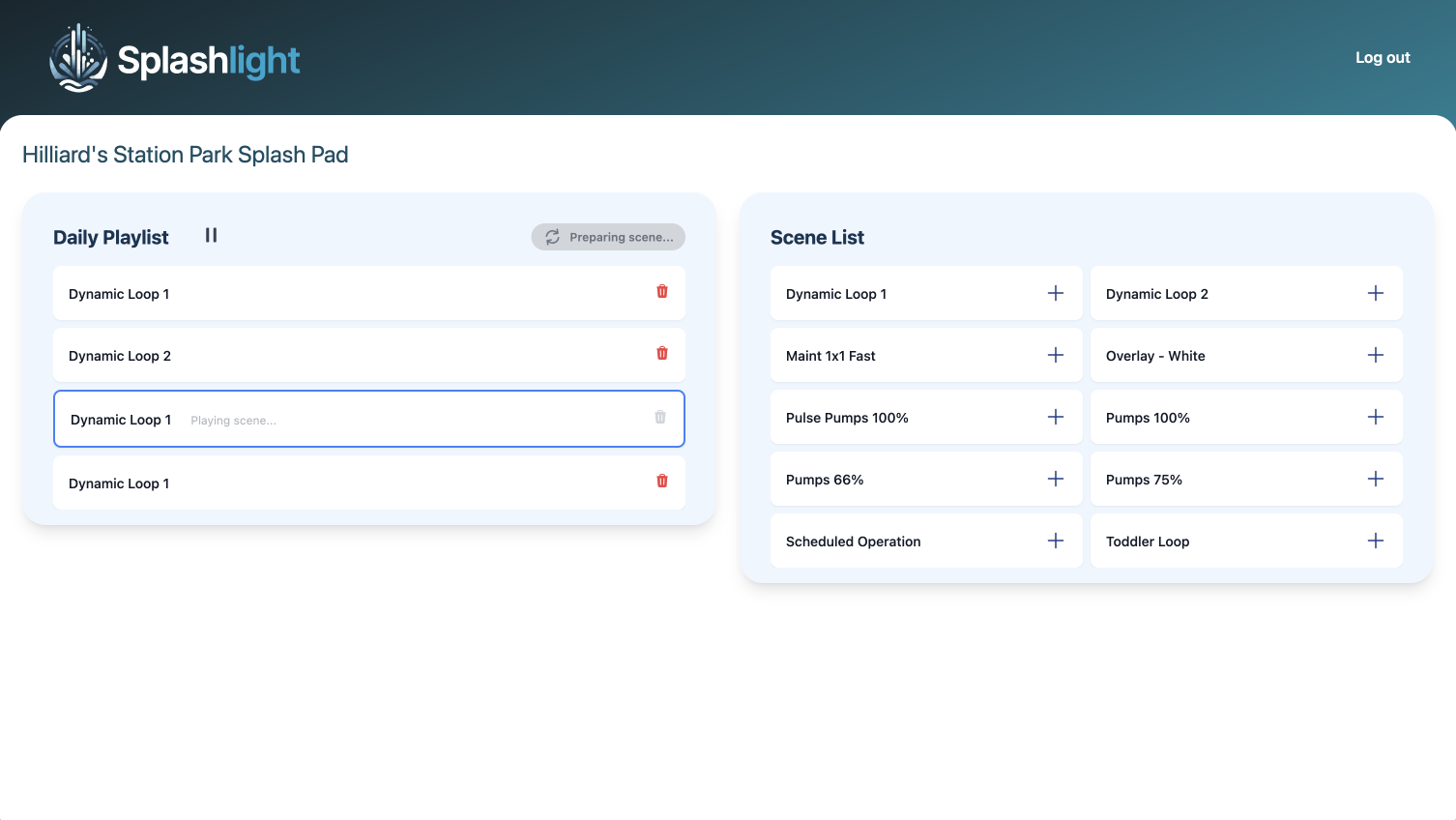The width and height of the screenshot is (1456, 820).
Task: Click the Preparing scene status badge
Action: click(607, 237)
